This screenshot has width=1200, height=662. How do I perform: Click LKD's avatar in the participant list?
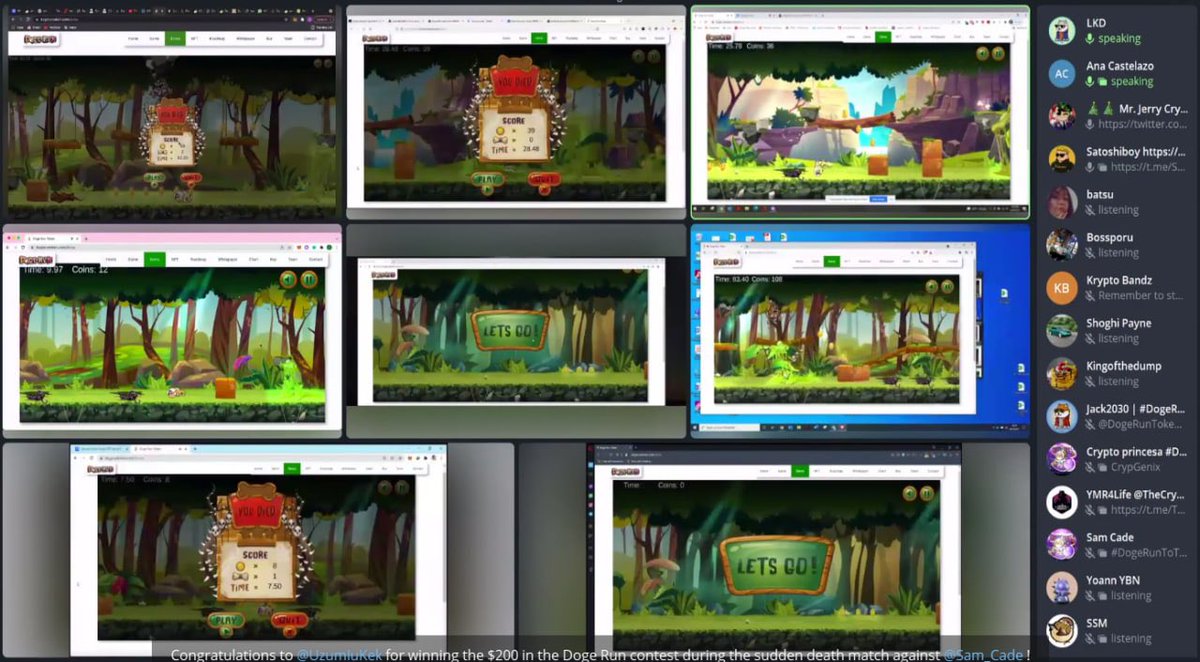tap(1062, 30)
